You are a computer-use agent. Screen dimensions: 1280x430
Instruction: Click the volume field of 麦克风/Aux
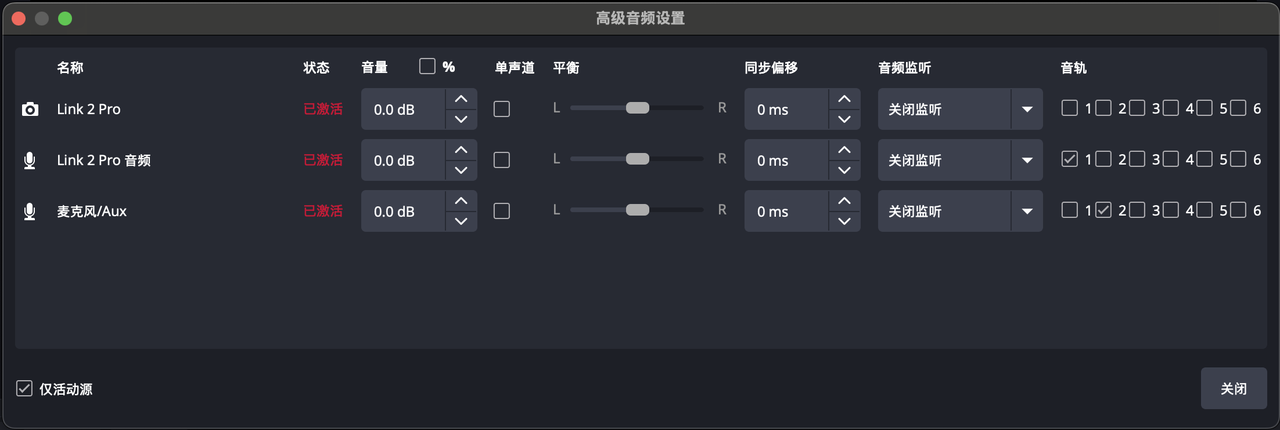pyautogui.click(x=402, y=211)
